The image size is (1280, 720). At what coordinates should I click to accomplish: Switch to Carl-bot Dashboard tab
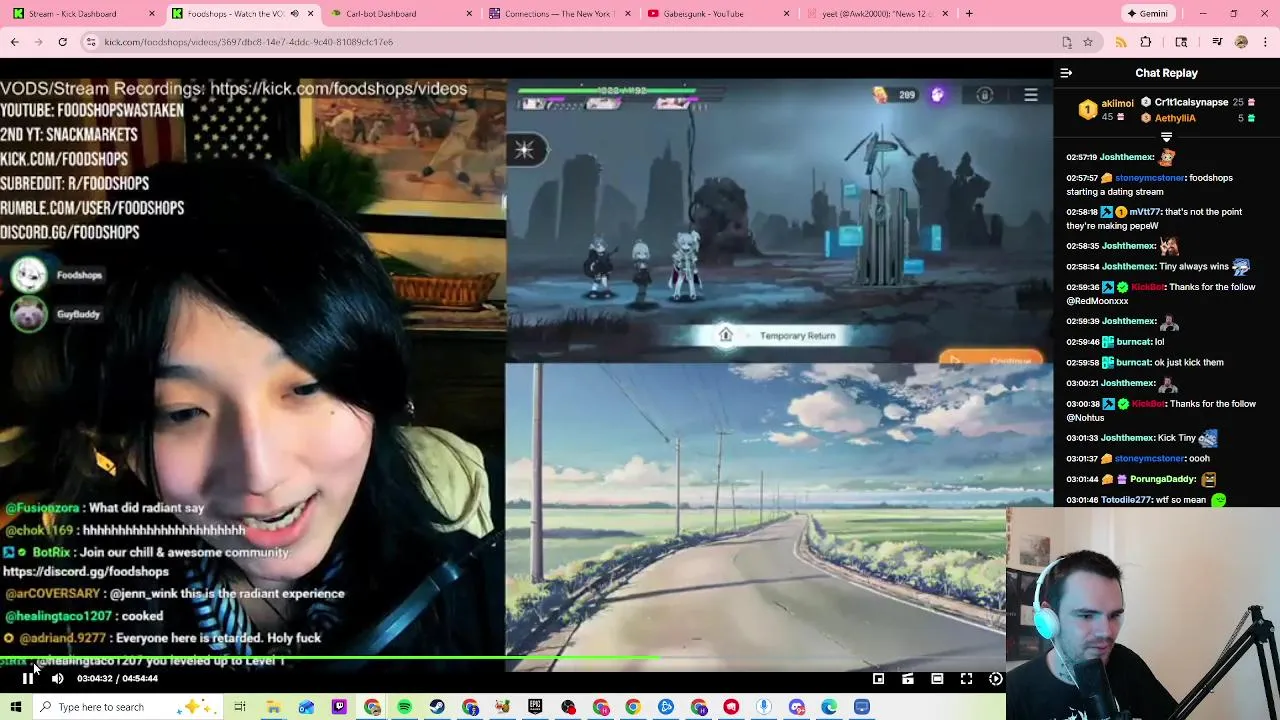tap(401, 14)
